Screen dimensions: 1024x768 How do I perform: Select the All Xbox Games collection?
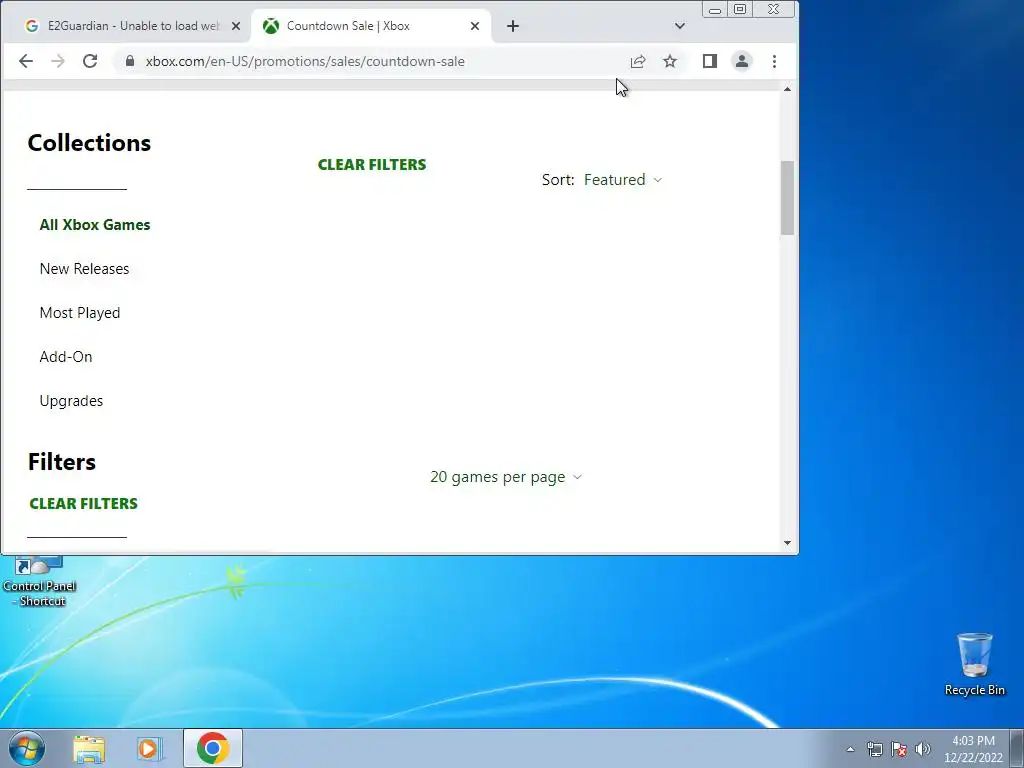click(95, 225)
